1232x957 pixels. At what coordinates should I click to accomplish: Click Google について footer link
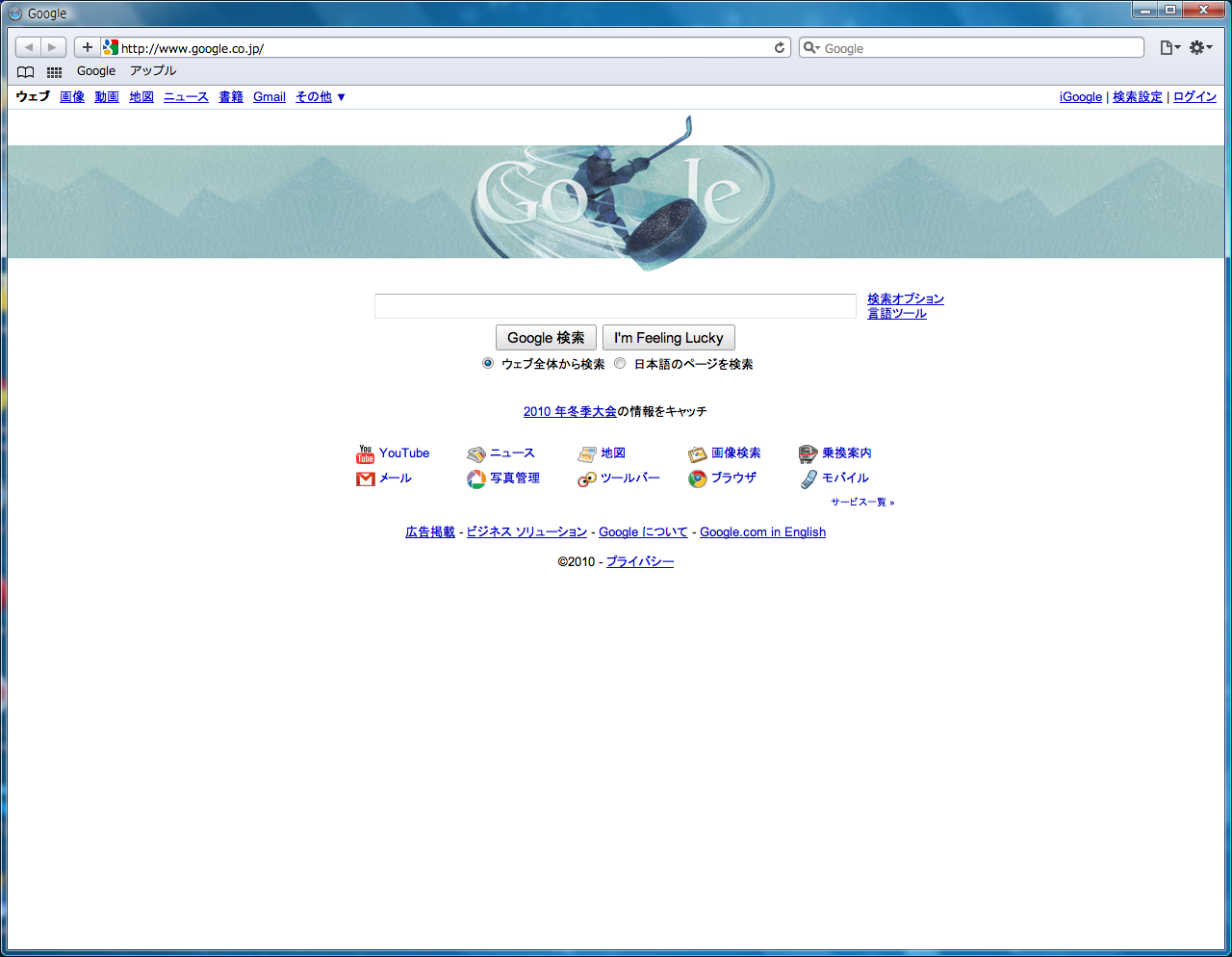pyautogui.click(x=643, y=532)
